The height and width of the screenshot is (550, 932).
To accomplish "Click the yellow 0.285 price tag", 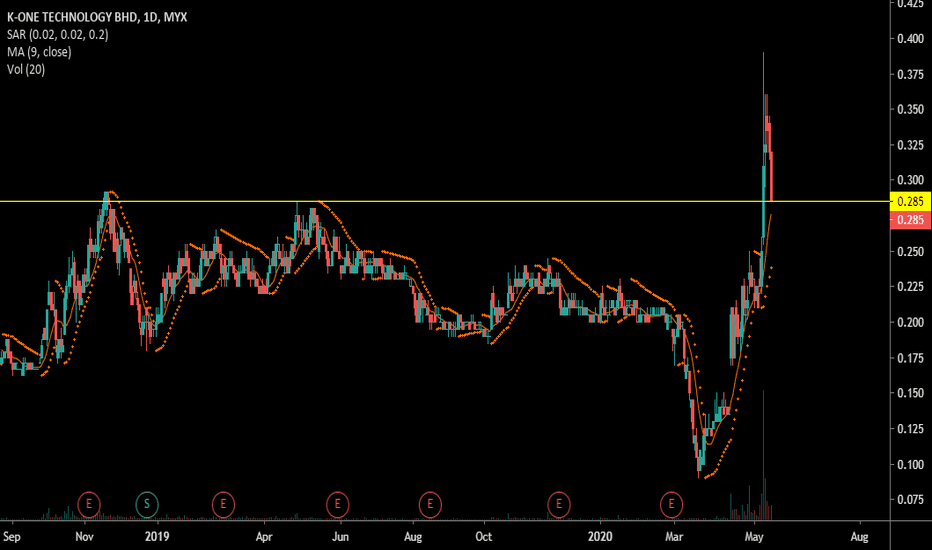I will click(x=910, y=202).
